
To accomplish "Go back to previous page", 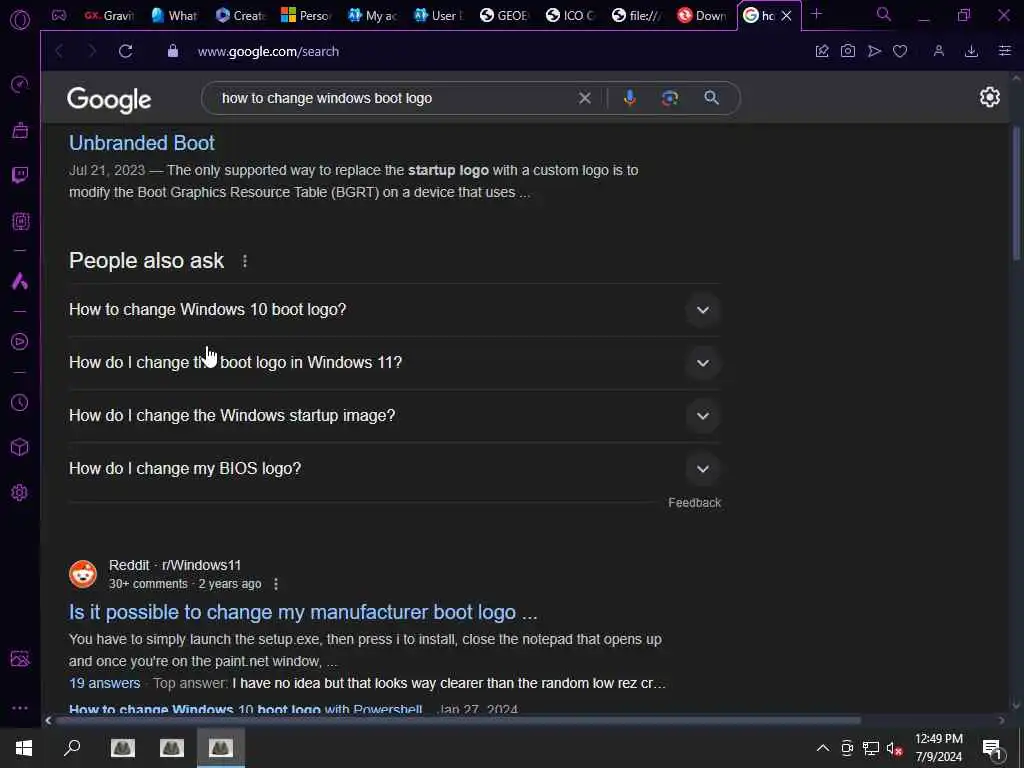I will (x=59, y=51).
